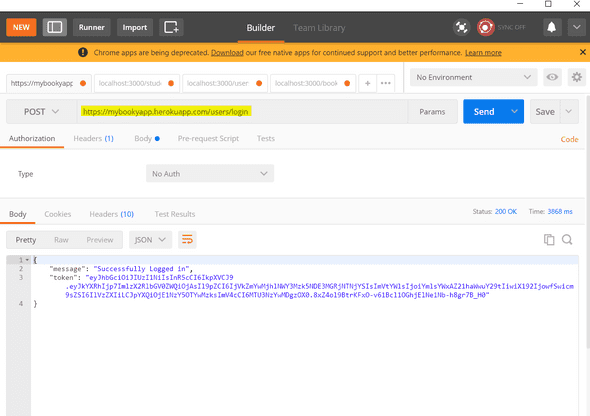
Task: Follow the Learn more link in the banner
Action: (x=483, y=53)
